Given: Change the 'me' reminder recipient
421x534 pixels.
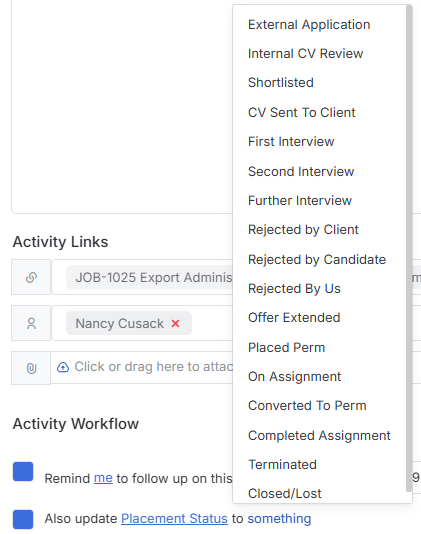Looking at the screenshot, I should click(103, 478).
